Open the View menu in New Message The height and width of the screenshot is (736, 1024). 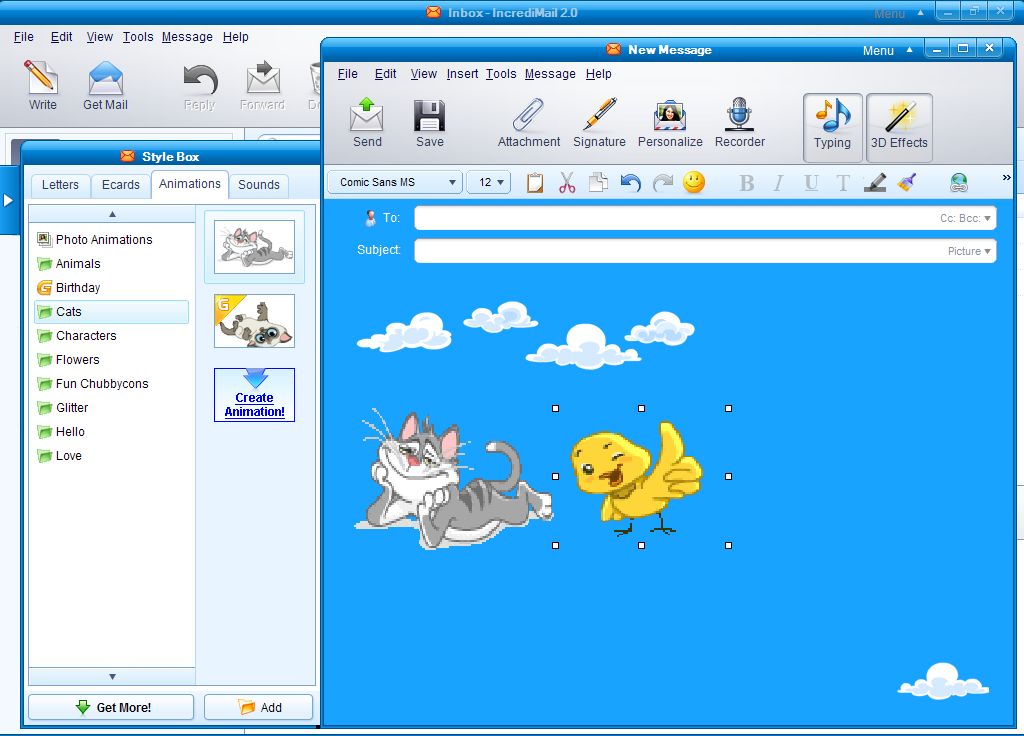click(423, 74)
